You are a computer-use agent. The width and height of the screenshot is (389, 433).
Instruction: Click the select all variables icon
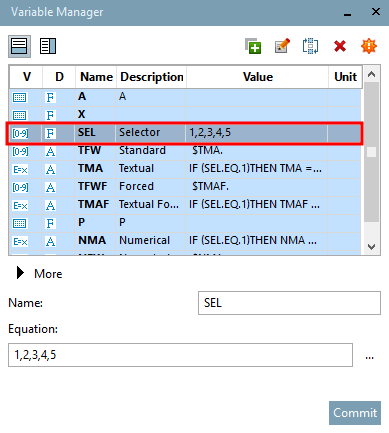310,46
